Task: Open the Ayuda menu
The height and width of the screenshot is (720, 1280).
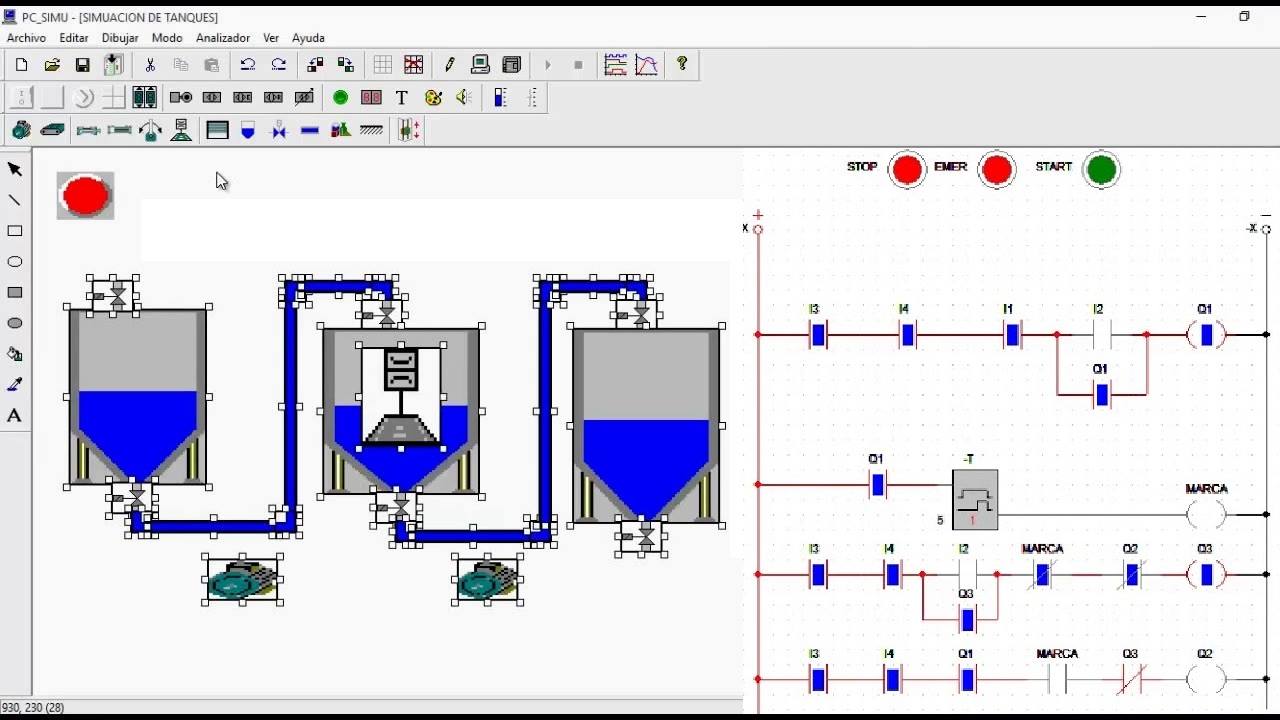Action: point(308,38)
